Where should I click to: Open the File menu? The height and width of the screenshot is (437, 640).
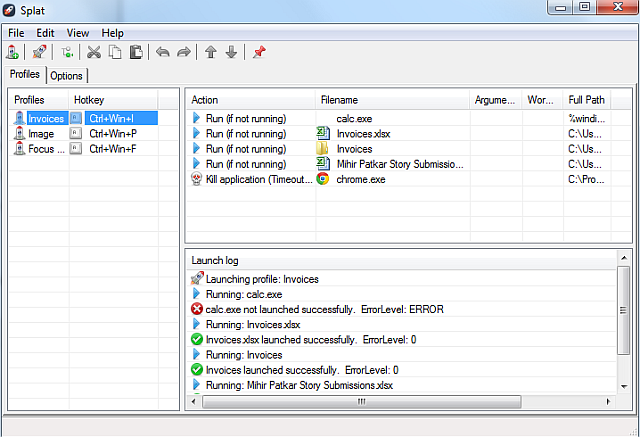coord(17,33)
